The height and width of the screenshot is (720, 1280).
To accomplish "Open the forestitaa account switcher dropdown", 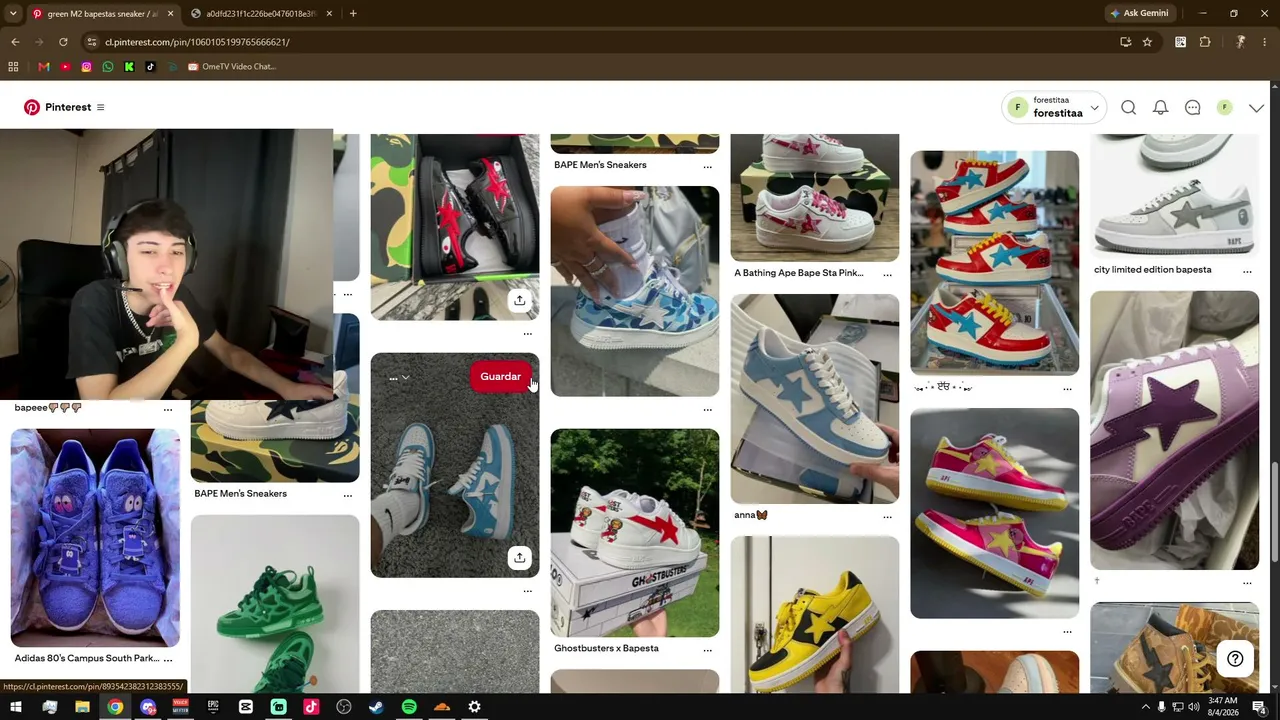I will [1054, 107].
